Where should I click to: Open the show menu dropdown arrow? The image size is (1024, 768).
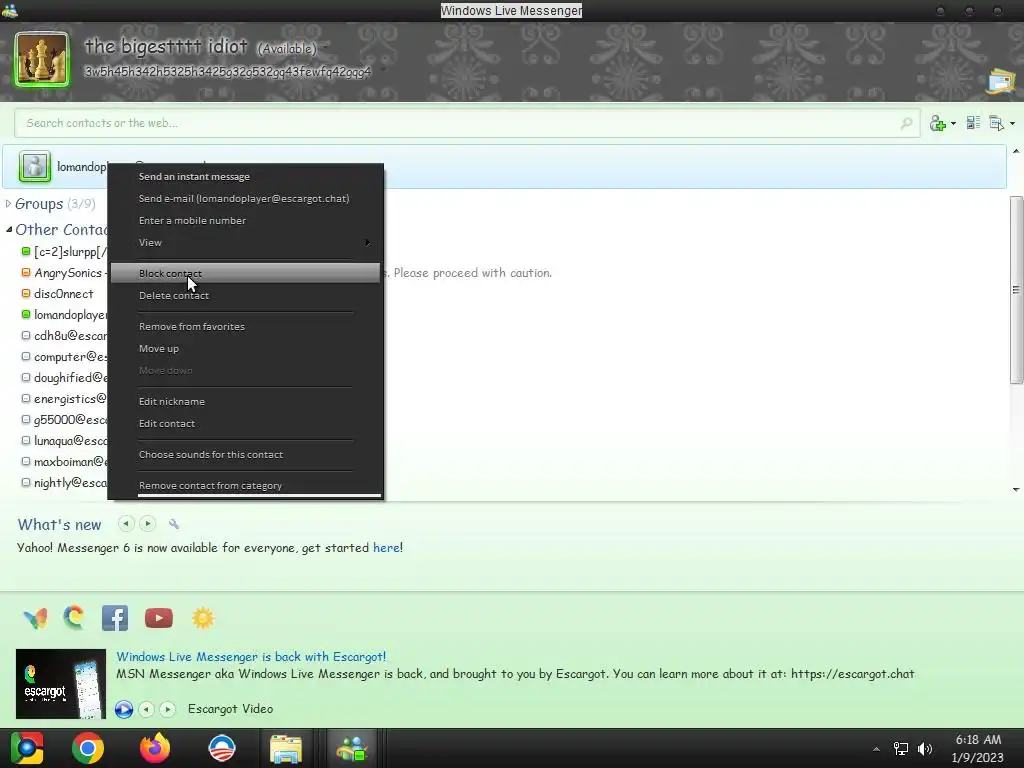click(1012, 123)
